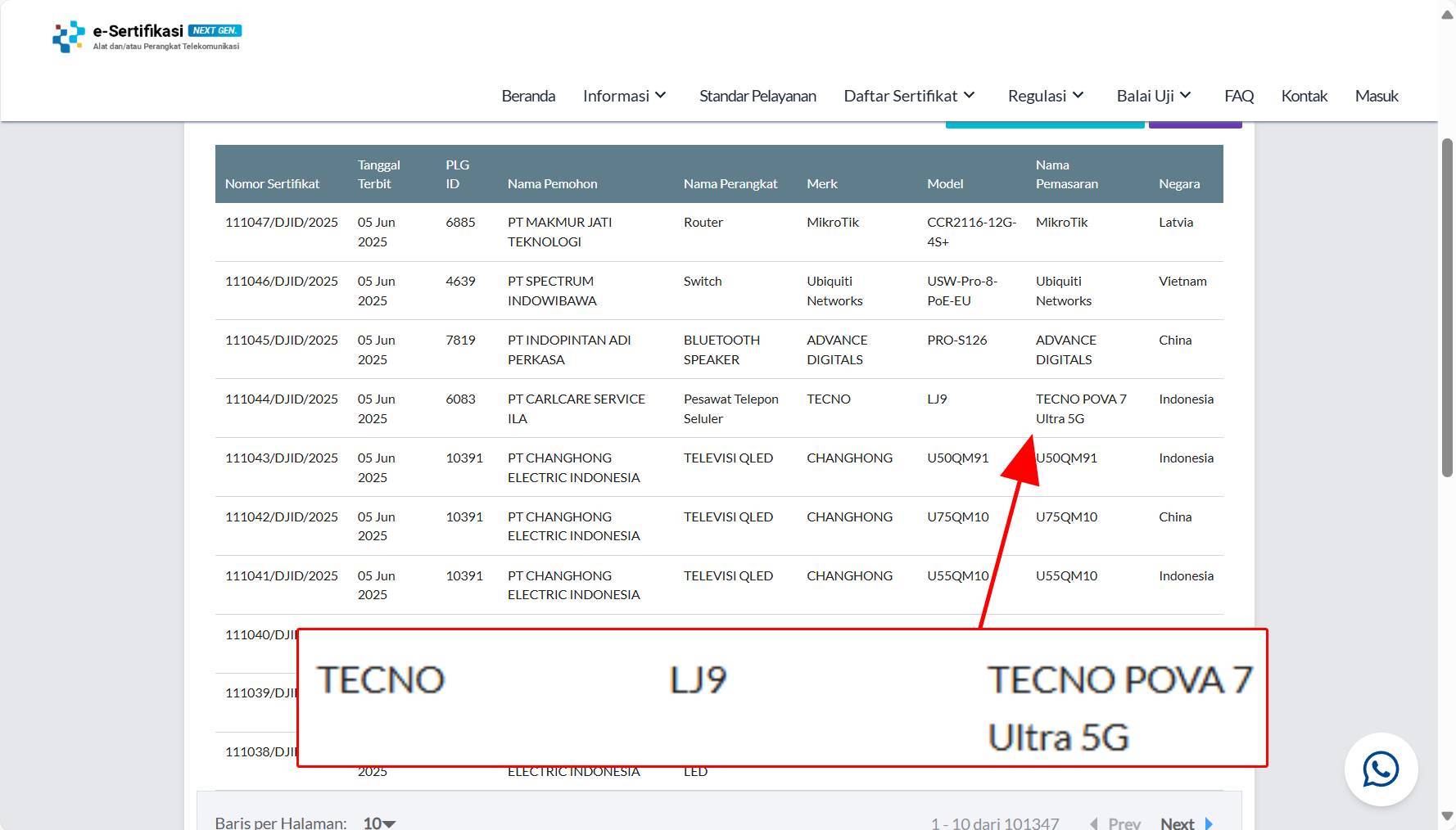Open rows per page dropdown showing 10
The image size is (1456, 830).
click(379, 823)
